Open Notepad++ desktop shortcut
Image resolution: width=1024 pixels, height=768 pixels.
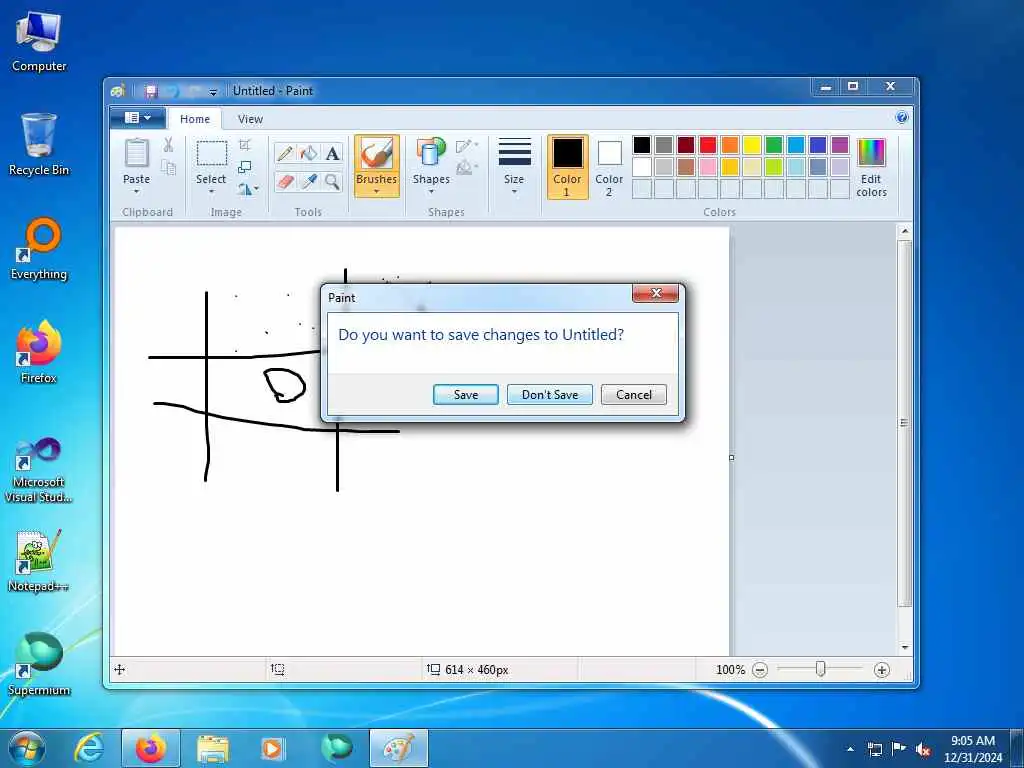click(x=39, y=560)
